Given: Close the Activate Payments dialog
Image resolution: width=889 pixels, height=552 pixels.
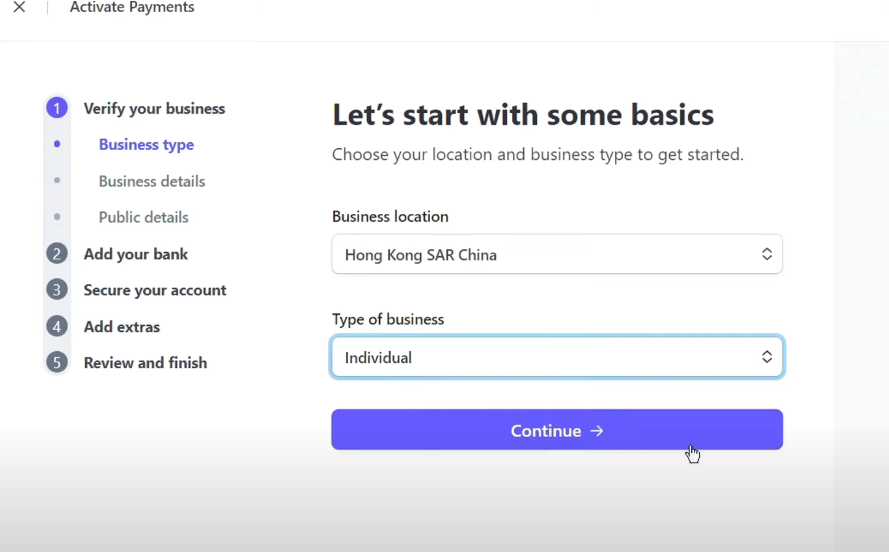Looking at the screenshot, I should point(19,8).
